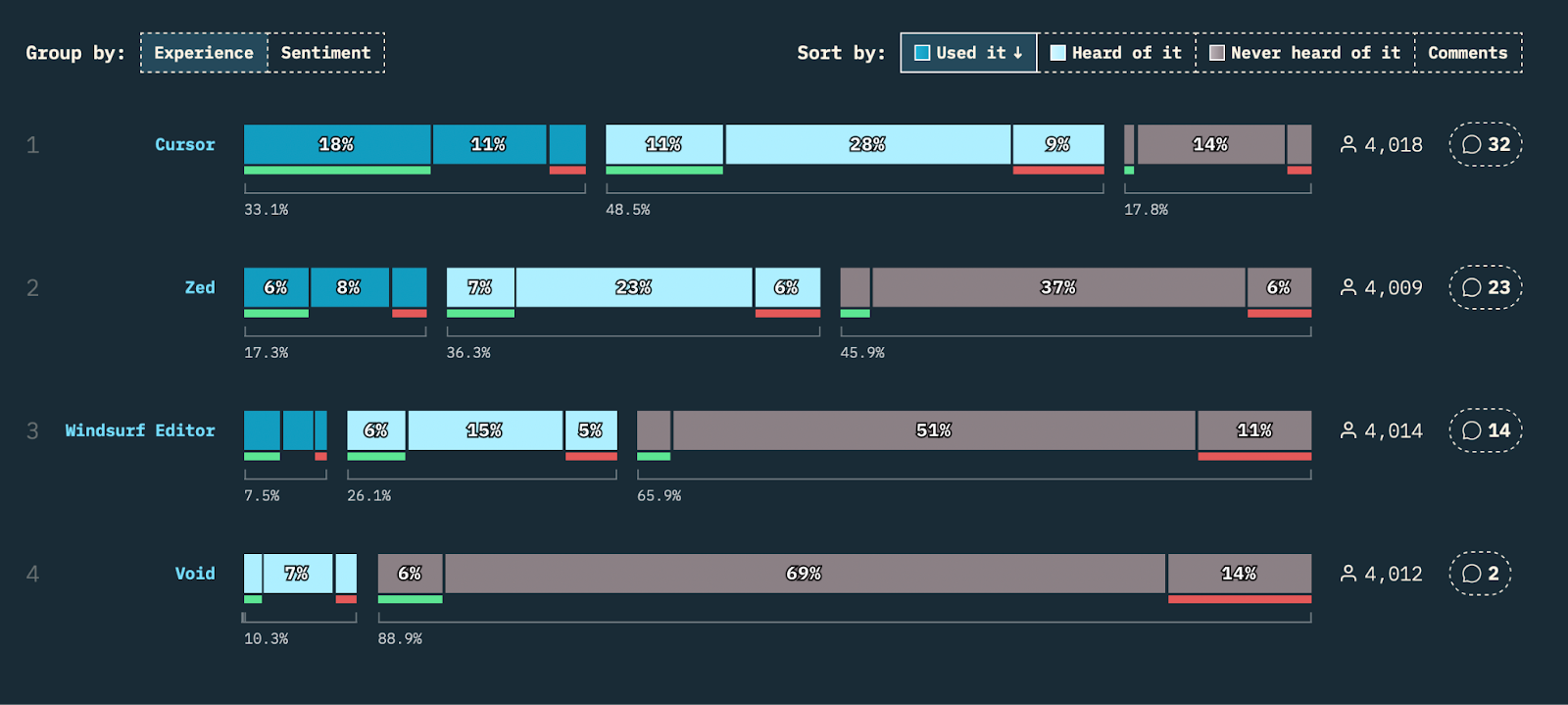Sort by Heard of it

click(1116, 53)
